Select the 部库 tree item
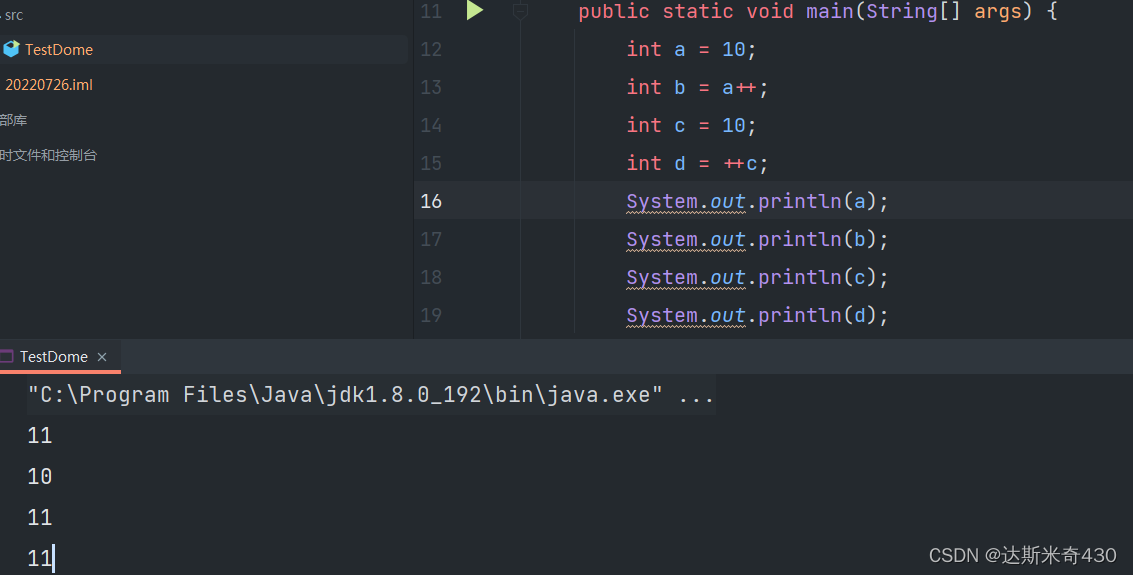The width and height of the screenshot is (1133, 575). (x=13, y=120)
